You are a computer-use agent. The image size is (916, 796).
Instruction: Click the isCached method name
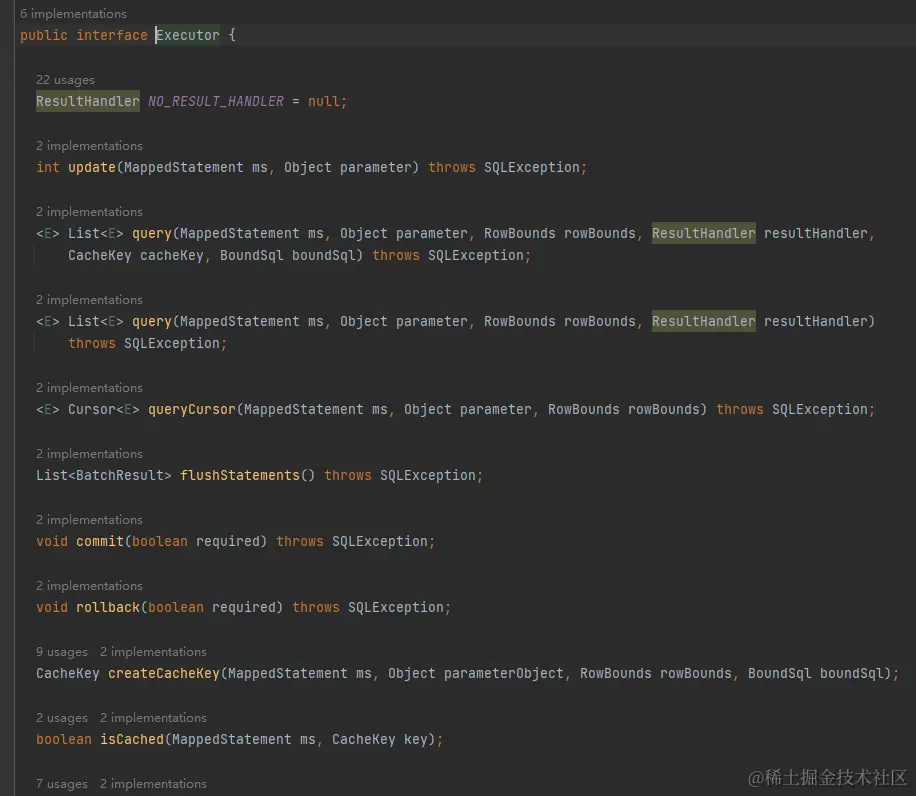[x=132, y=739]
